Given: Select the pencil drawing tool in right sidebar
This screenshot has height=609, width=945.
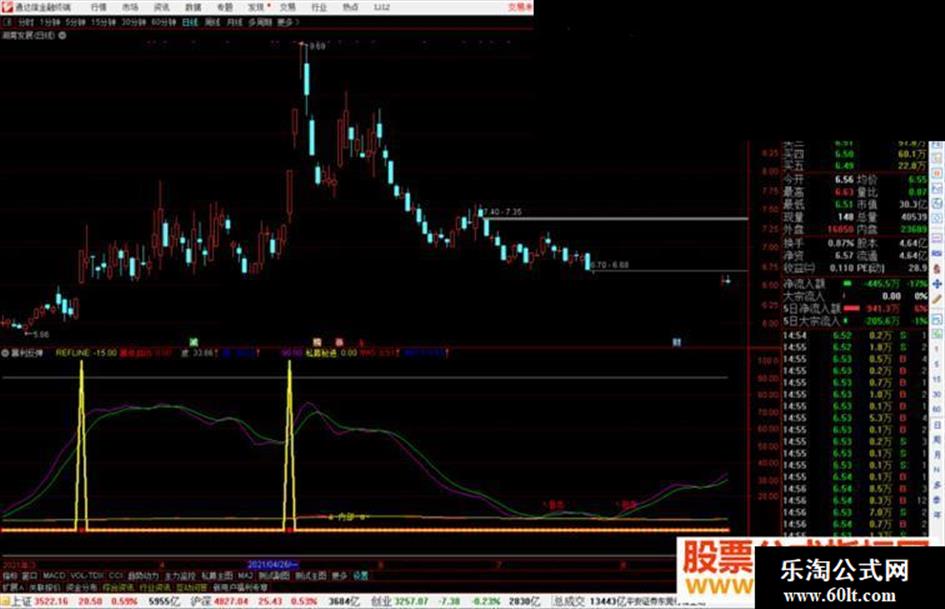Looking at the screenshot, I should [x=937, y=298].
